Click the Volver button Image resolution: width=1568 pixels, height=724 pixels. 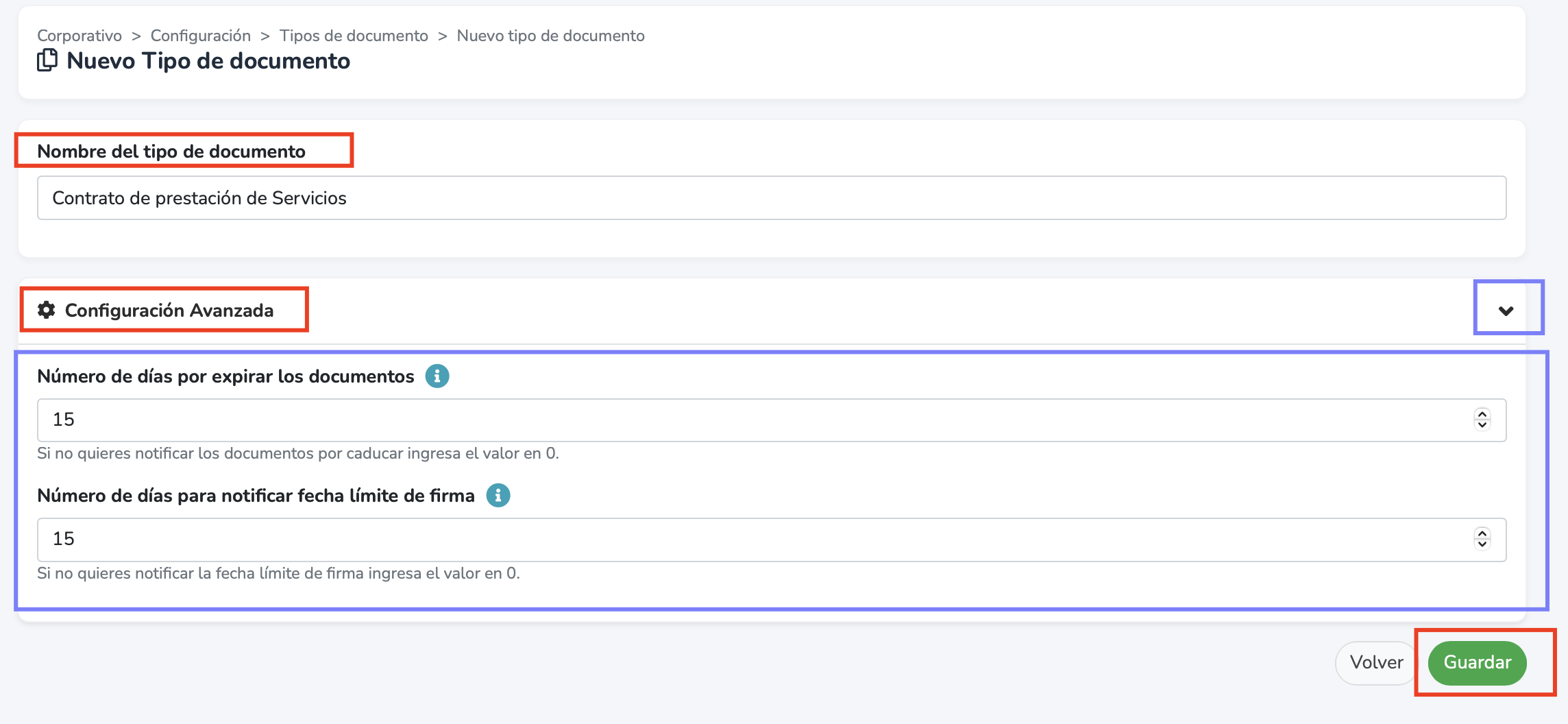(x=1375, y=662)
